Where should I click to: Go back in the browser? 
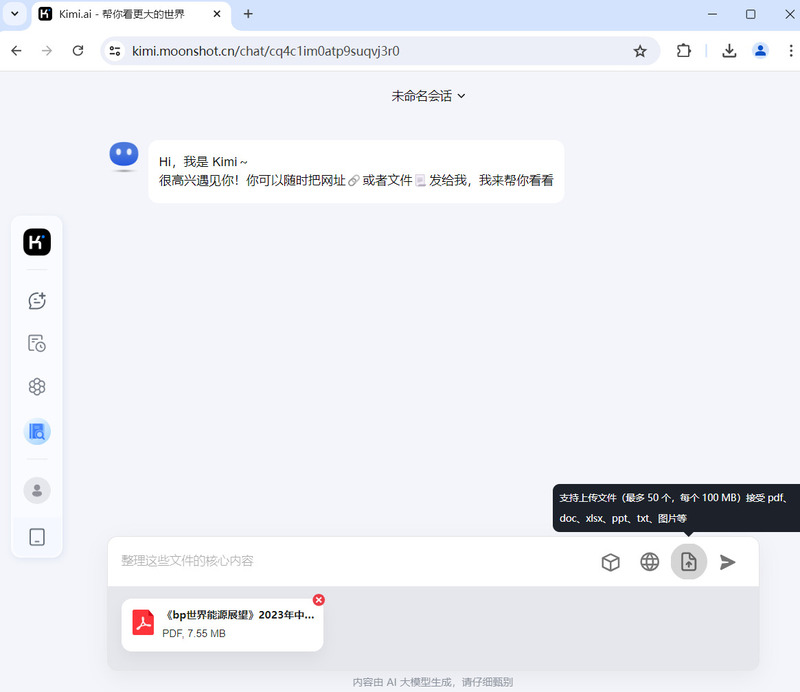point(16,51)
